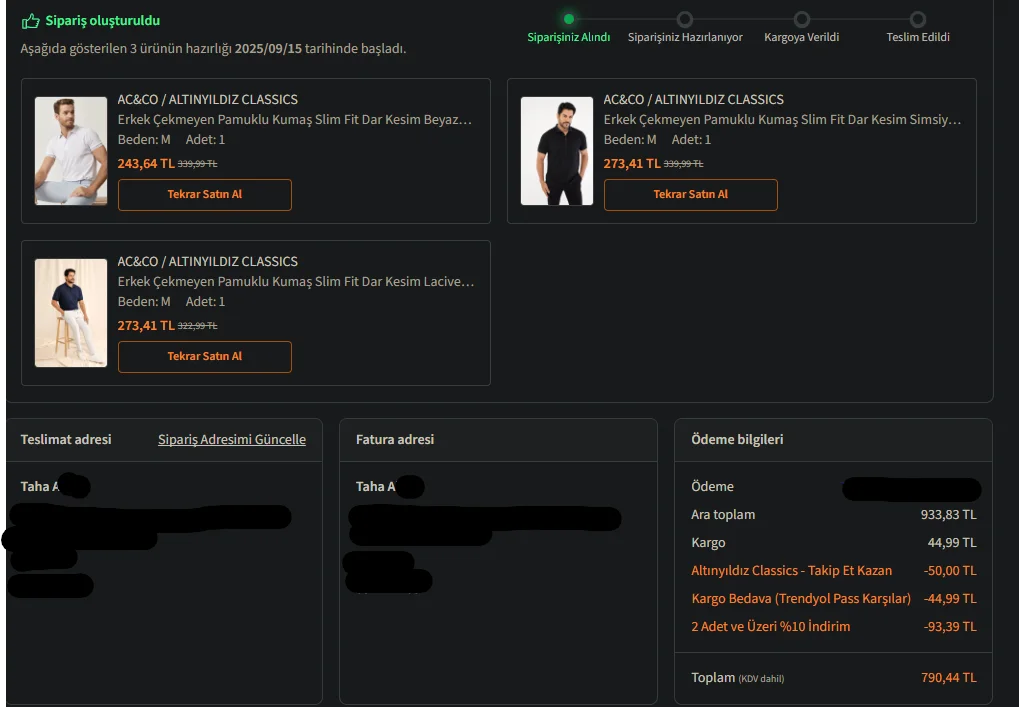
Task: Click the Altınyıldız Classics - Takip Et Kazan discount
Action: pos(792,571)
